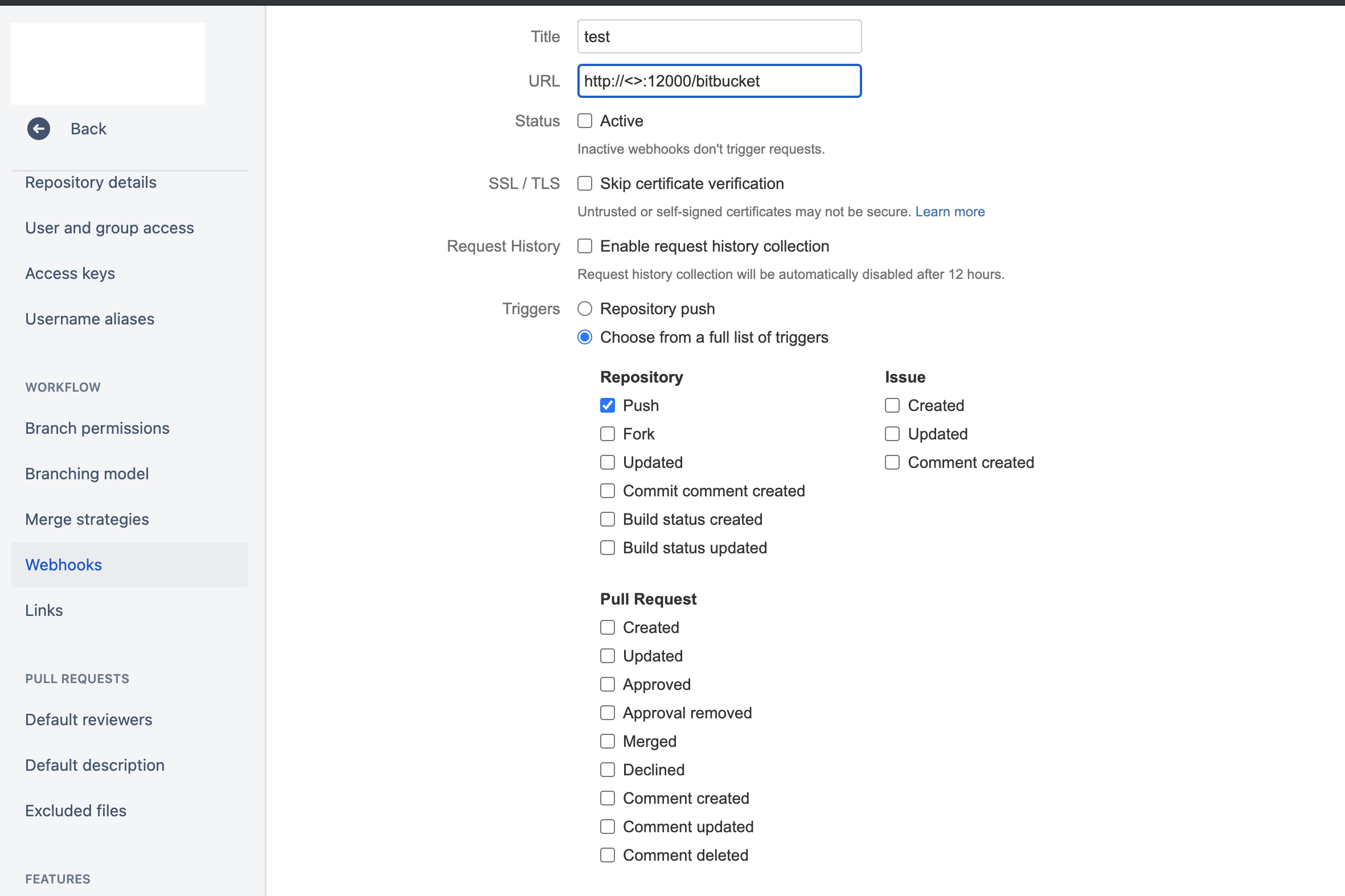Check the Pull Request Merged checkbox
Image resolution: width=1345 pixels, height=896 pixels.
607,741
